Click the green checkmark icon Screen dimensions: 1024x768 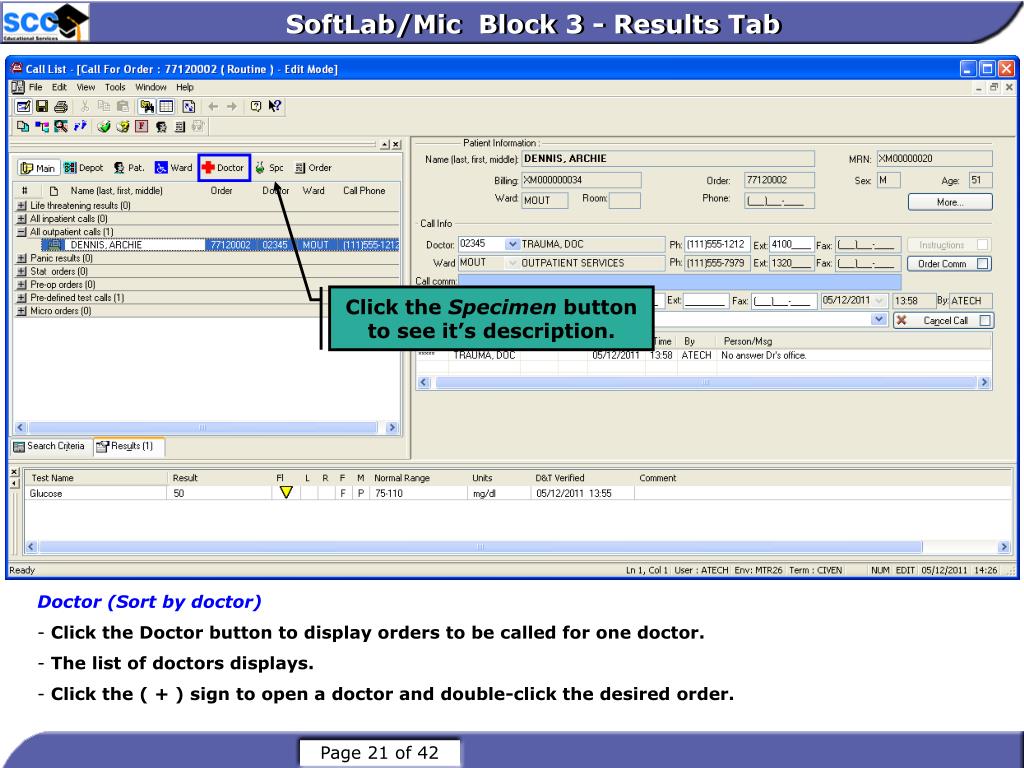tap(103, 126)
